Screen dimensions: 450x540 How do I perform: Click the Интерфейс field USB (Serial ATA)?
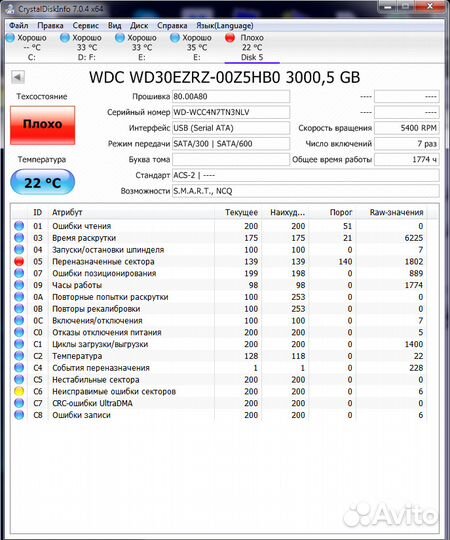tap(231, 128)
